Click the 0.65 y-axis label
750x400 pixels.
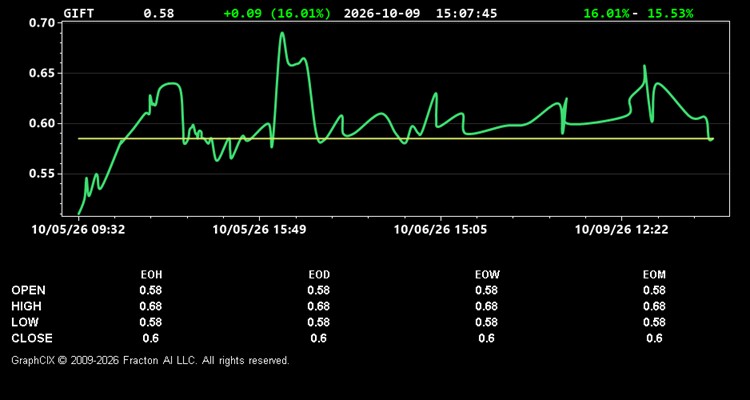coord(40,73)
